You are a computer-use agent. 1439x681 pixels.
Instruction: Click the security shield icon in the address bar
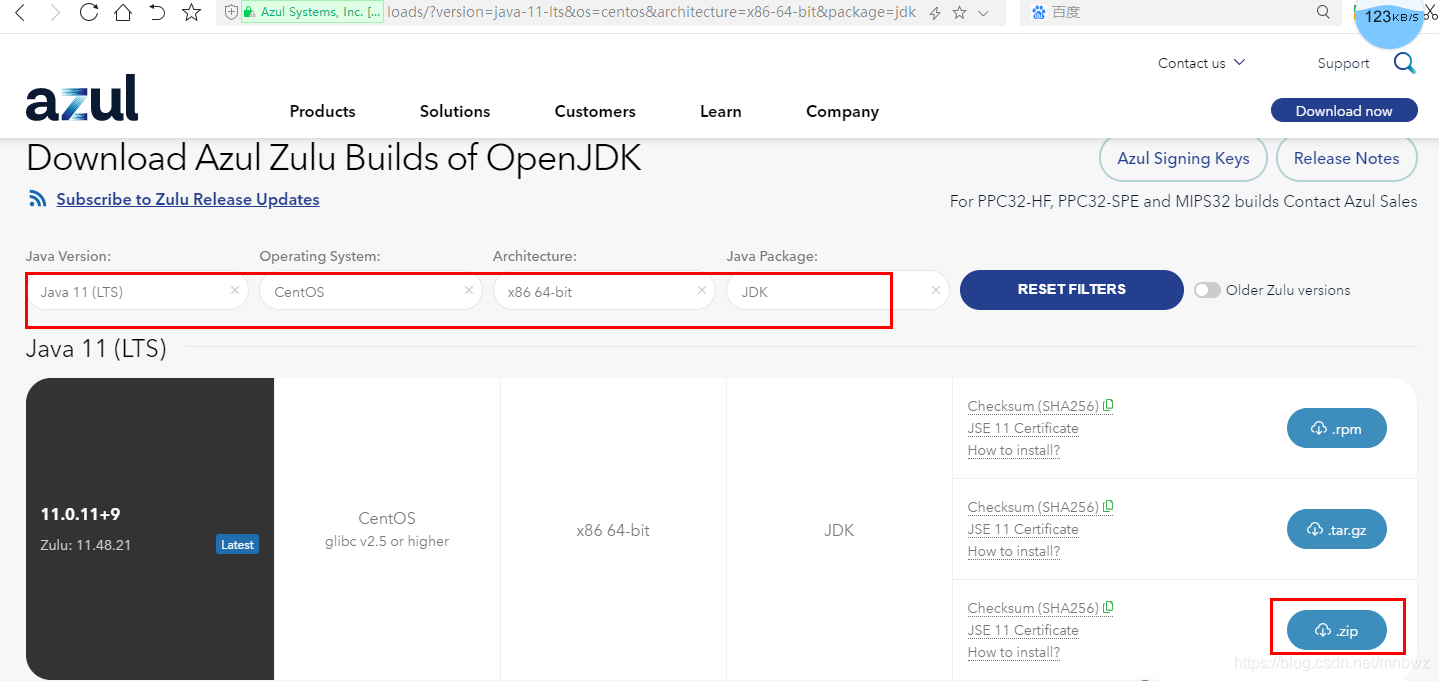(x=232, y=12)
